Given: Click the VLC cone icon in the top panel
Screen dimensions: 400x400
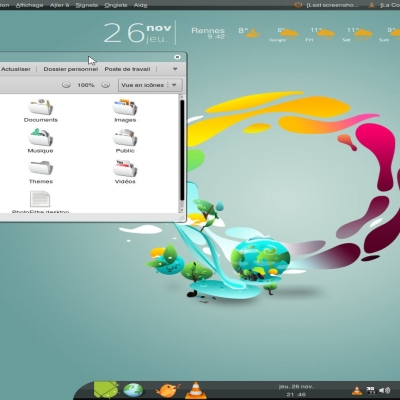Looking at the screenshot, I should pos(372,5).
